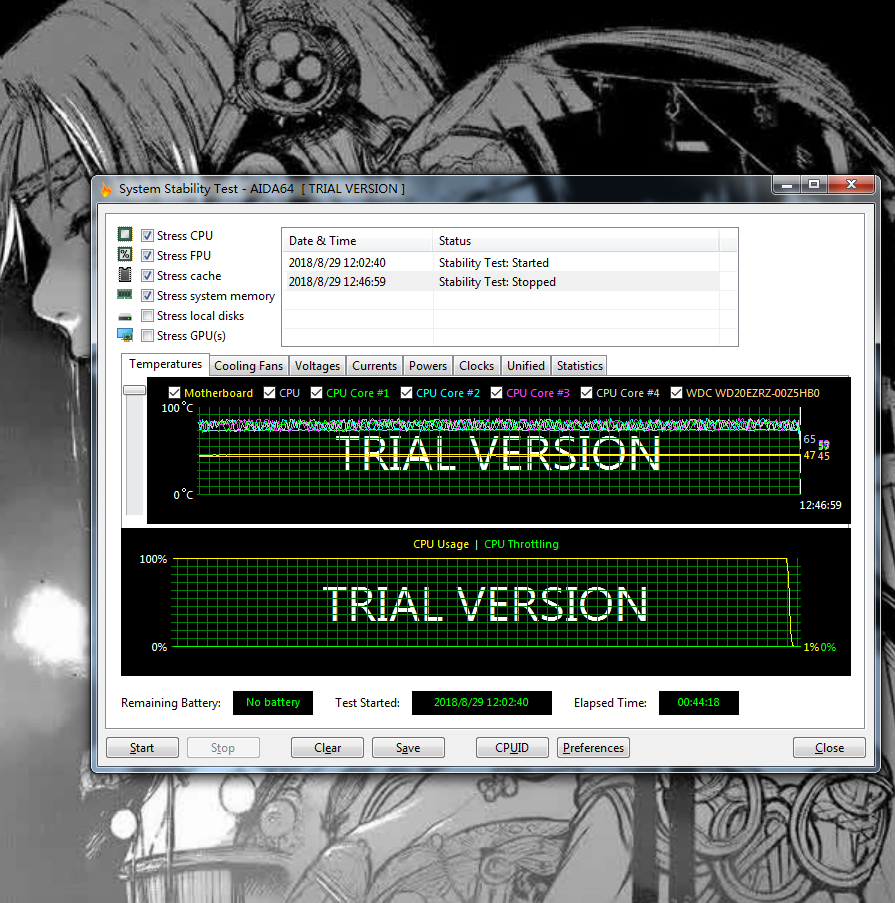Open the Voltages tab
This screenshot has width=895, height=903.
317,366
